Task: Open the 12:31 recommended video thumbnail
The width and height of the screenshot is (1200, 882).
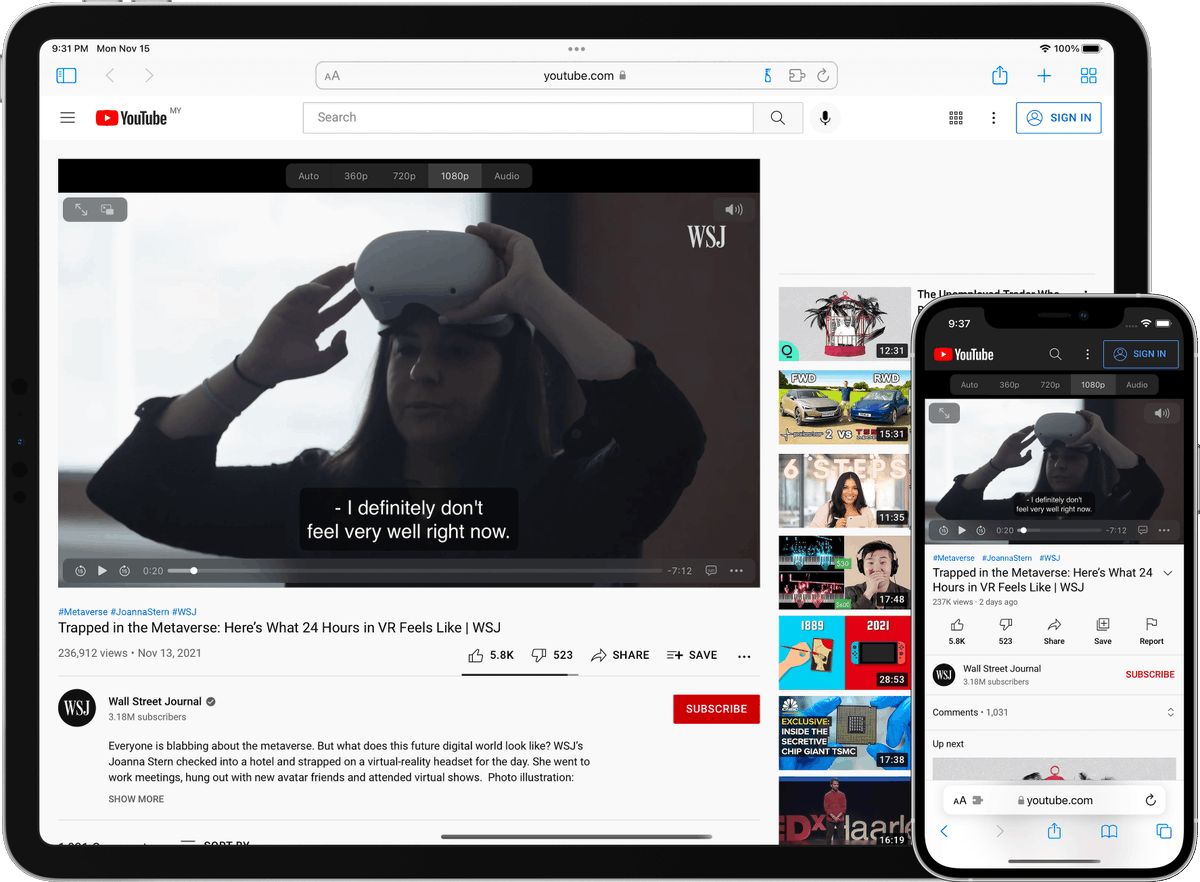Action: (x=845, y=324)
